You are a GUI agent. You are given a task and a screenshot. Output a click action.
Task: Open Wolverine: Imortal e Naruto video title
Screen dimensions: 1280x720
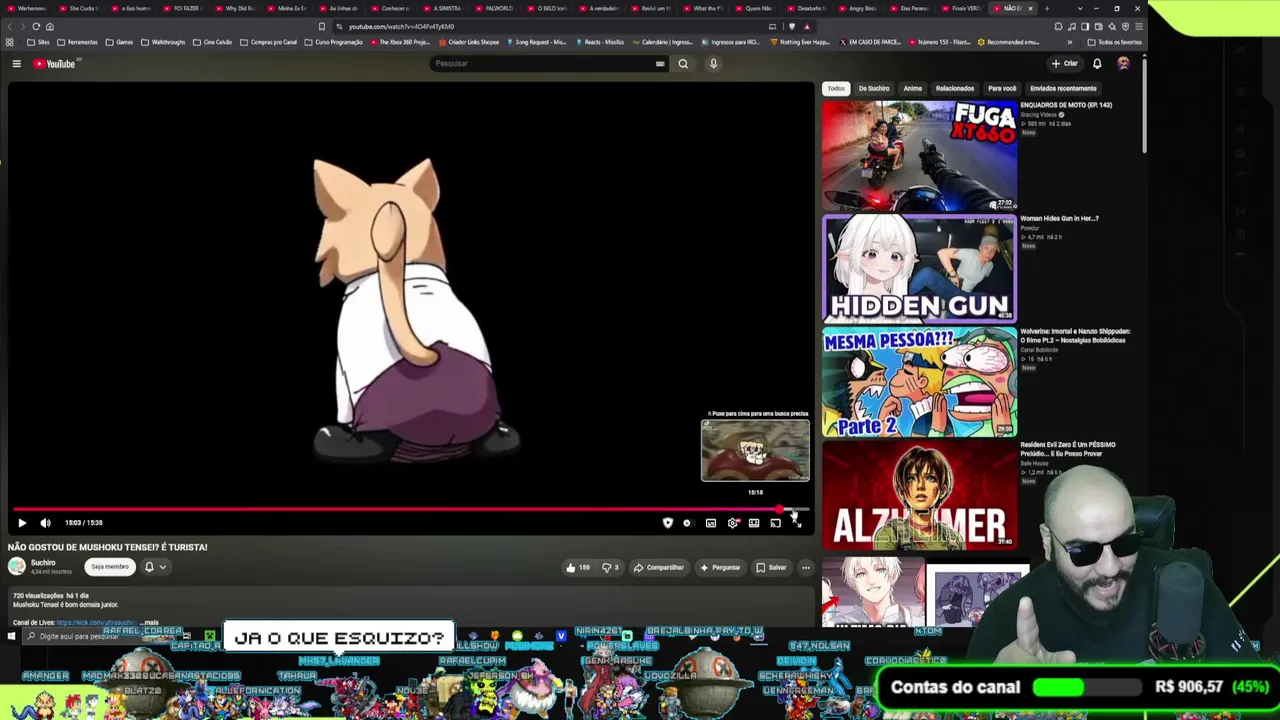pyautogui.click(x=1075, y=336)
